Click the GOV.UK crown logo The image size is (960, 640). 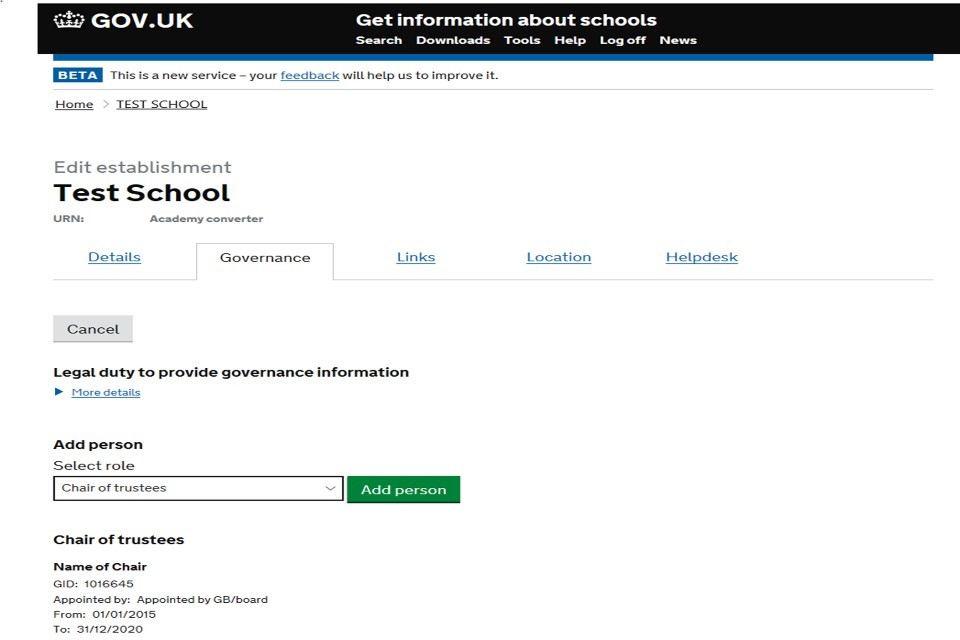tap(69, 20)
